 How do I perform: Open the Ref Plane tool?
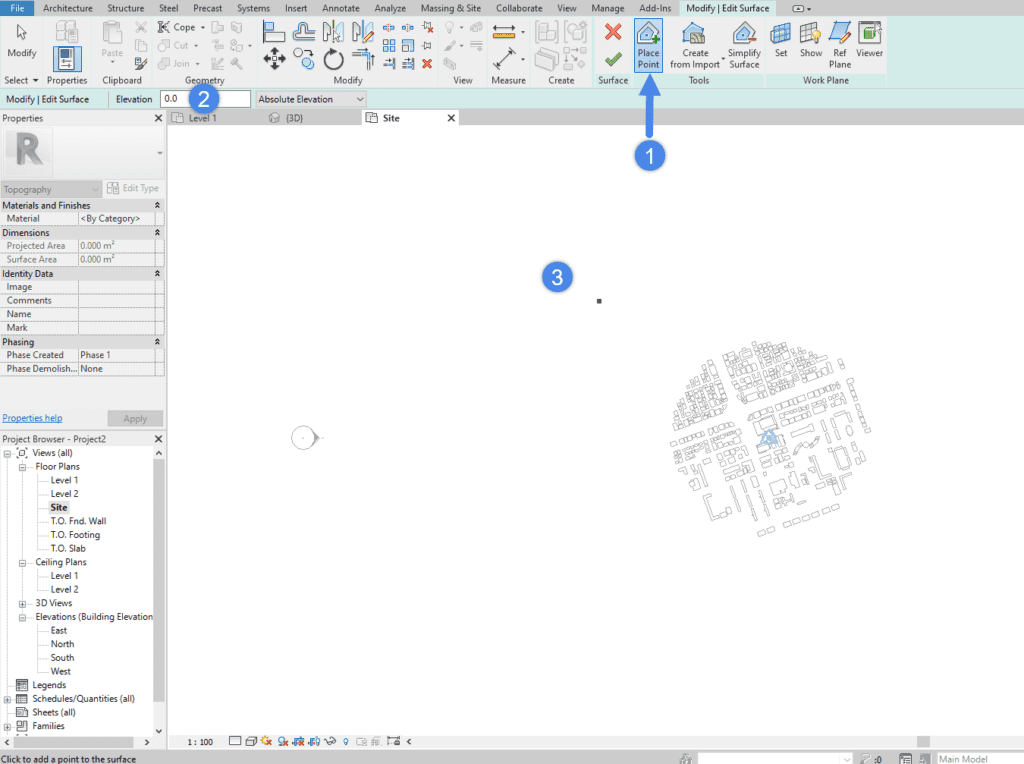841,44
